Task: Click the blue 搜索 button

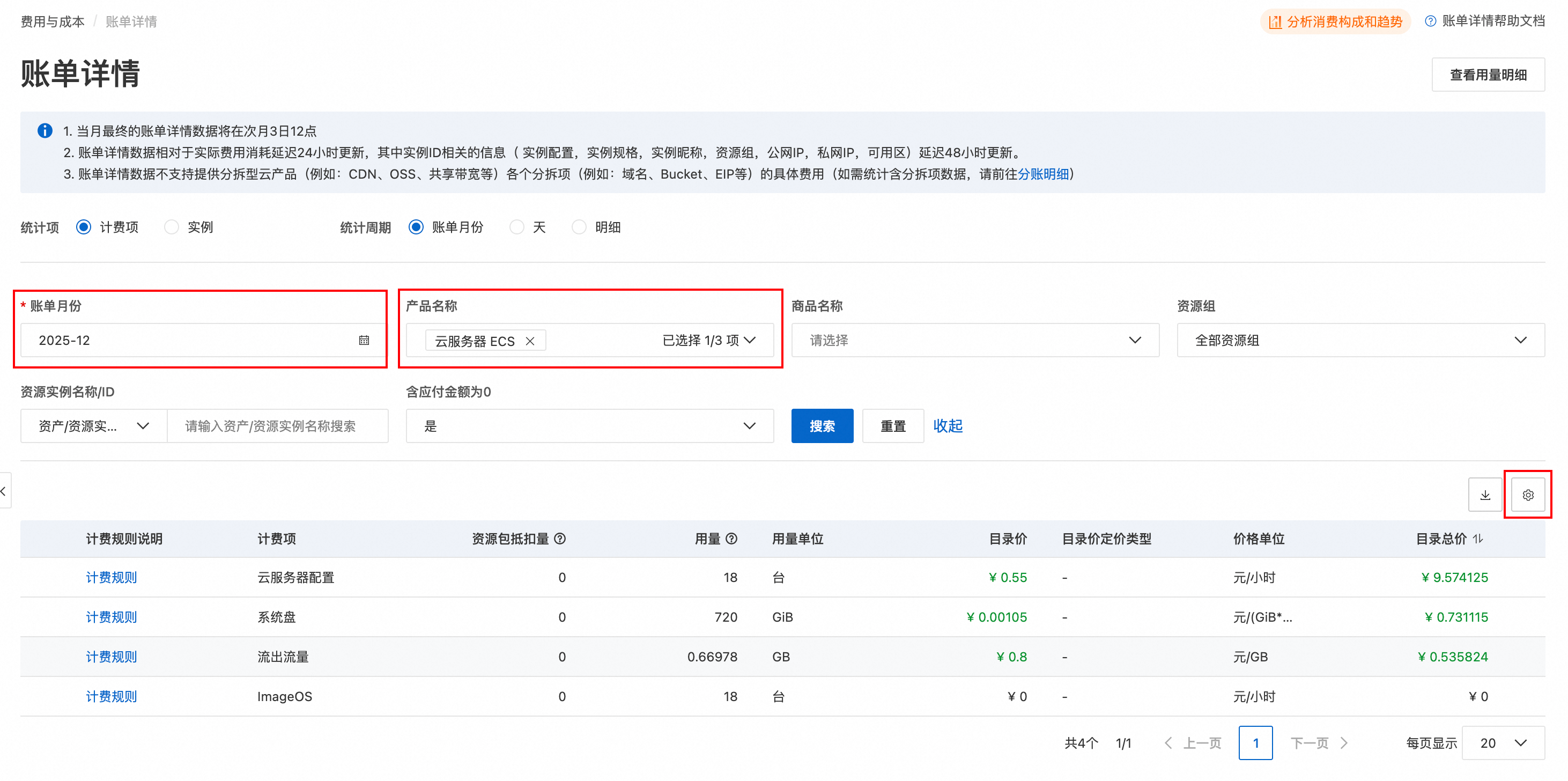Action: (x=822, y=426)
